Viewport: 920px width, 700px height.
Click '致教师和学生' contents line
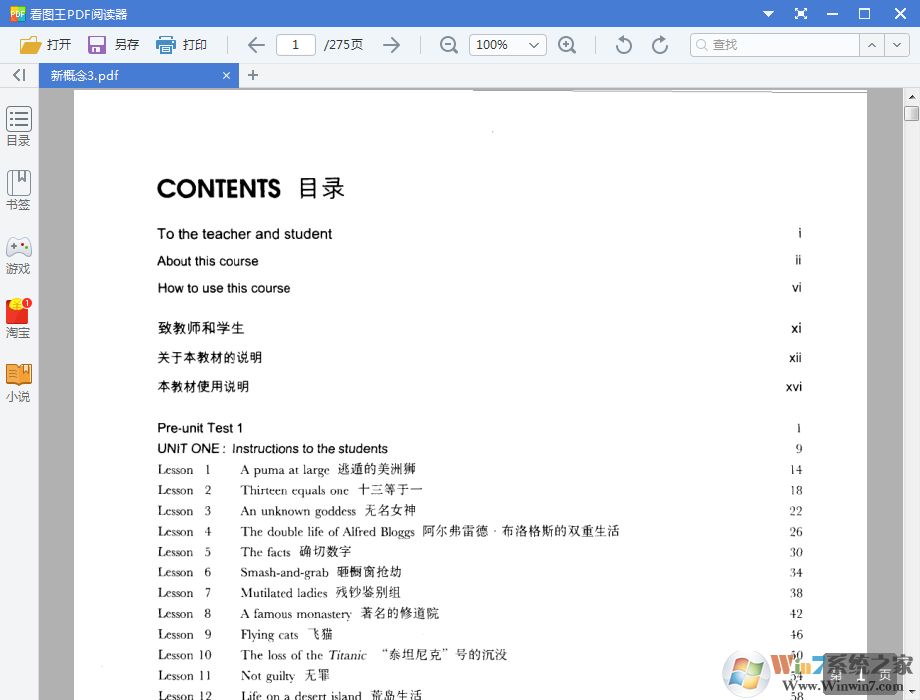click(201, 328)
